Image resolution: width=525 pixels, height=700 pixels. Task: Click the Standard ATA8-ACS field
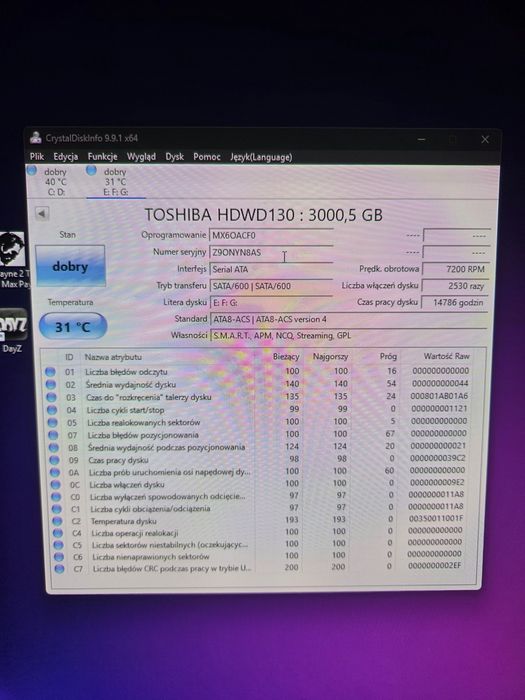coord(349,319)
